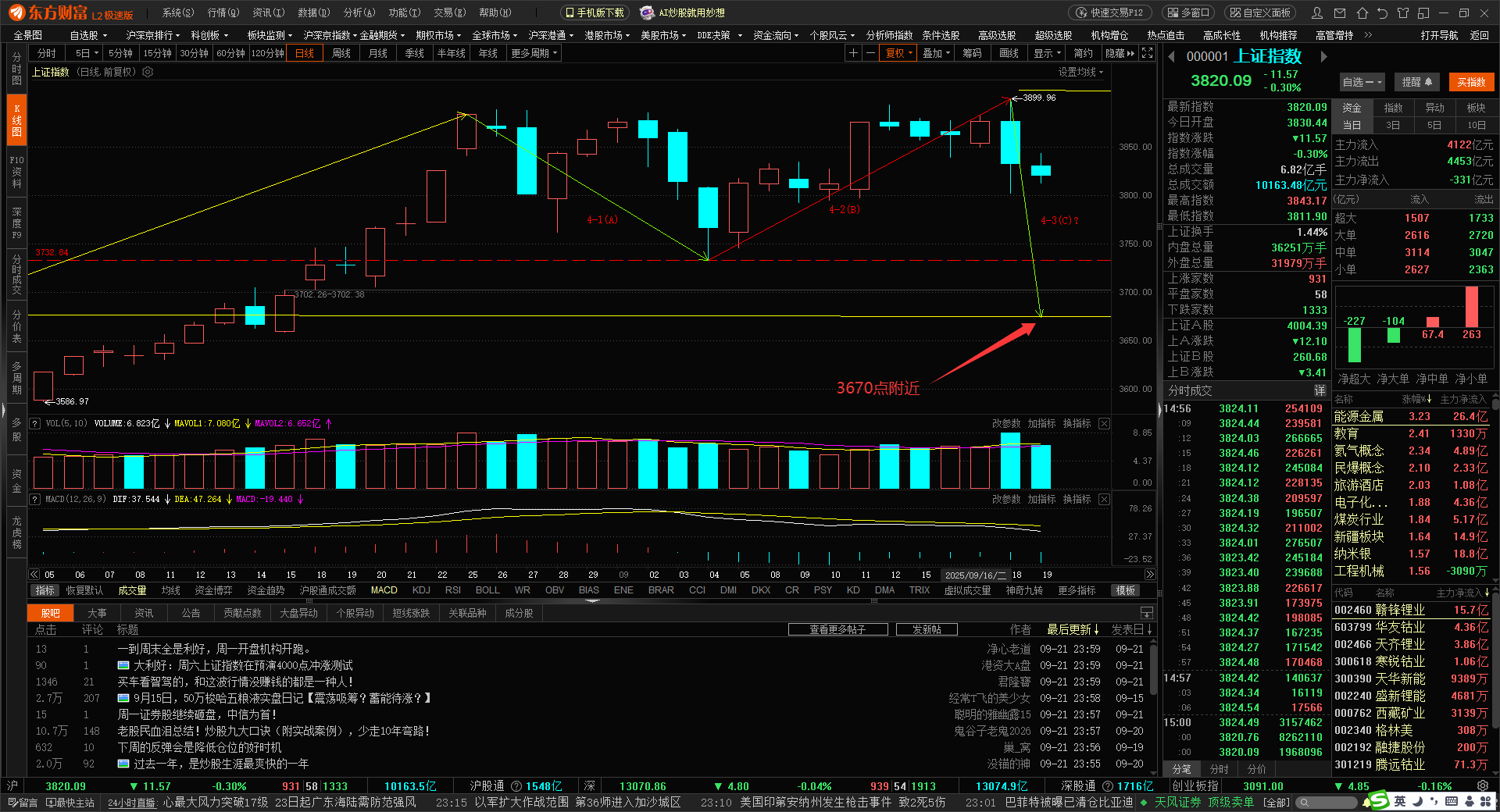Close the MACD indicator panel
The image size is (1500, 812).
coord(1104,499)
